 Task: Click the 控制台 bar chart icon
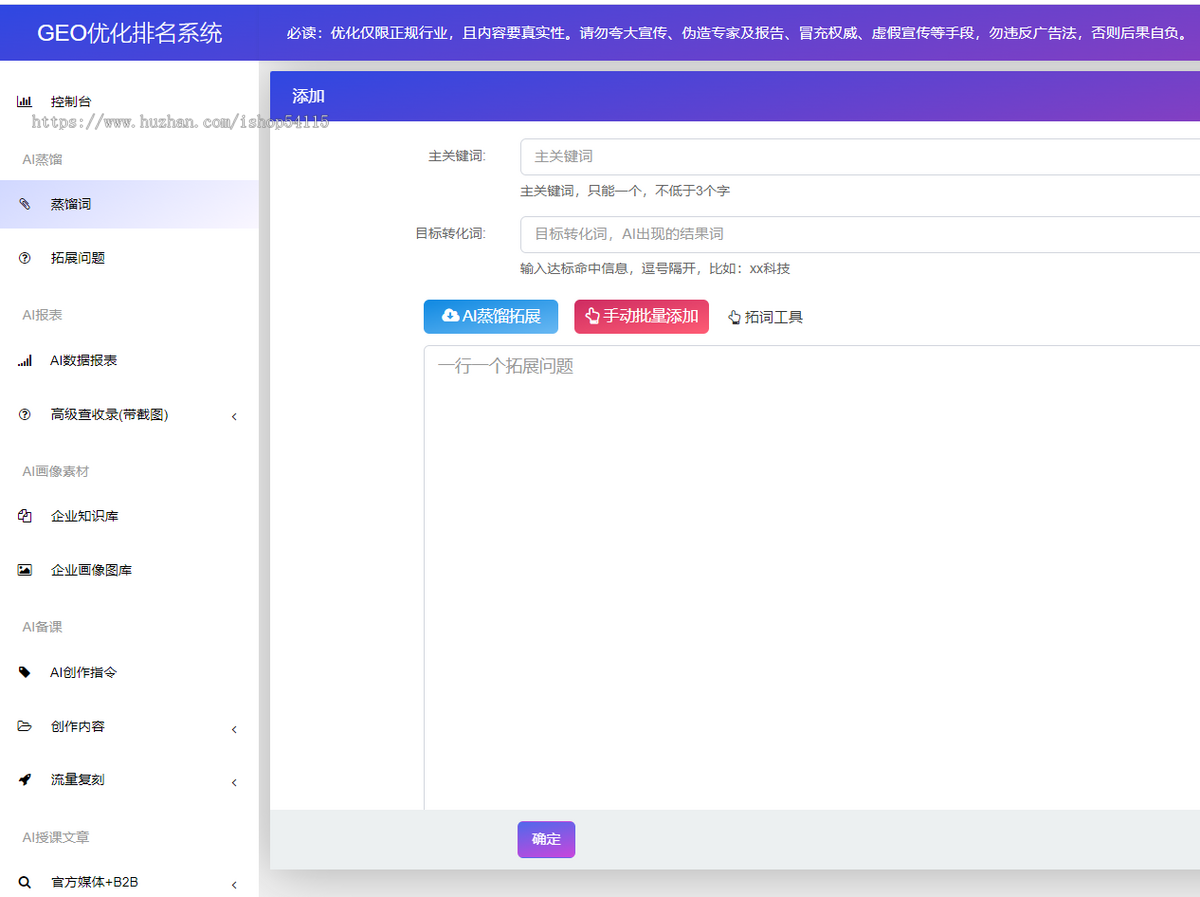24,102
